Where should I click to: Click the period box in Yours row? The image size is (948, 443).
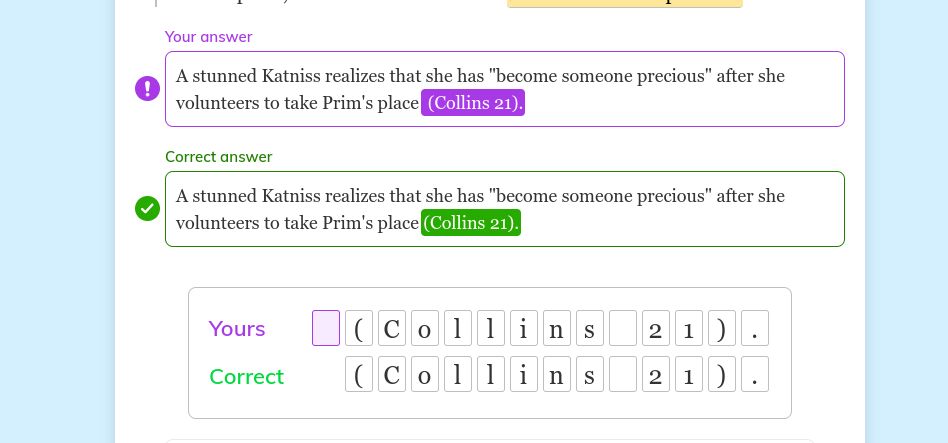click(755, 328)
